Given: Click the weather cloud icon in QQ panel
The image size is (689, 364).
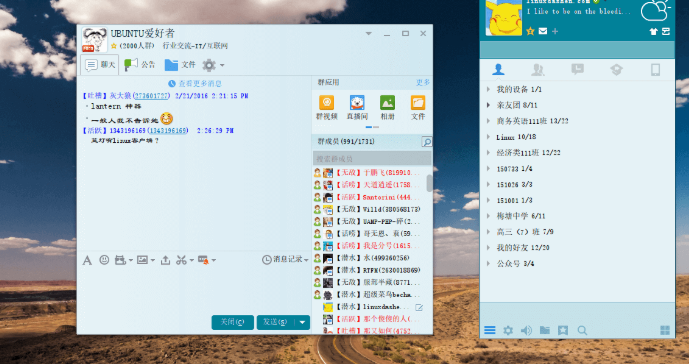Looking at the screenshot, I should pos(656,11).
